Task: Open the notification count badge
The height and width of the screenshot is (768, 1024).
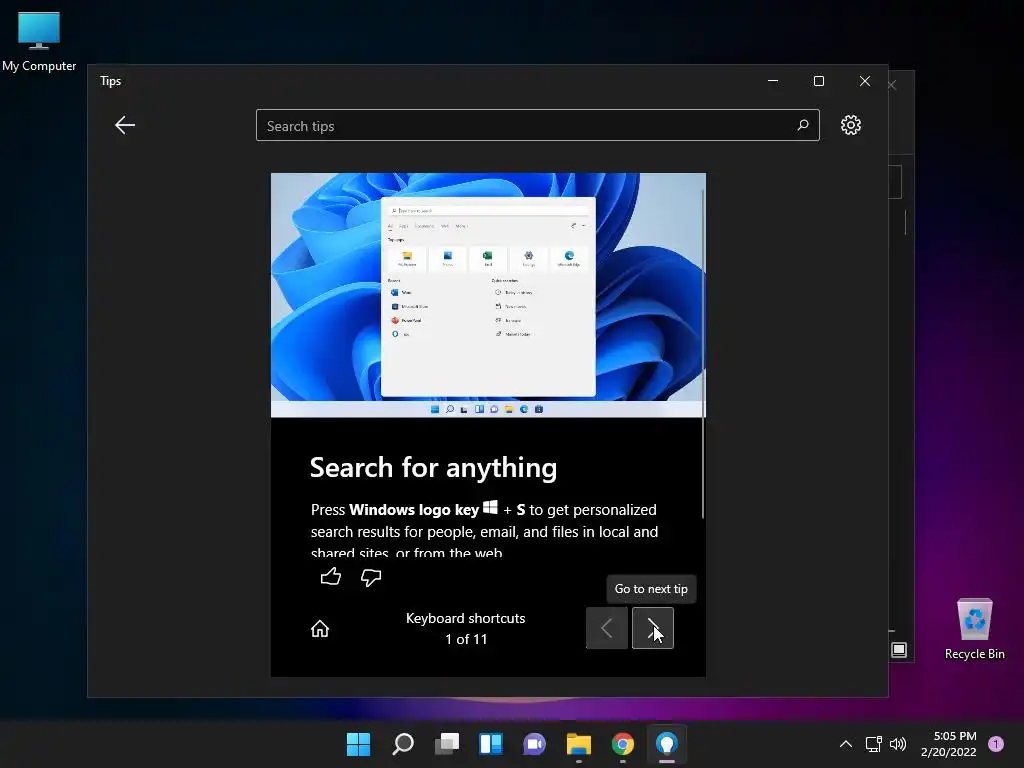Action: (x=996, y=744)
